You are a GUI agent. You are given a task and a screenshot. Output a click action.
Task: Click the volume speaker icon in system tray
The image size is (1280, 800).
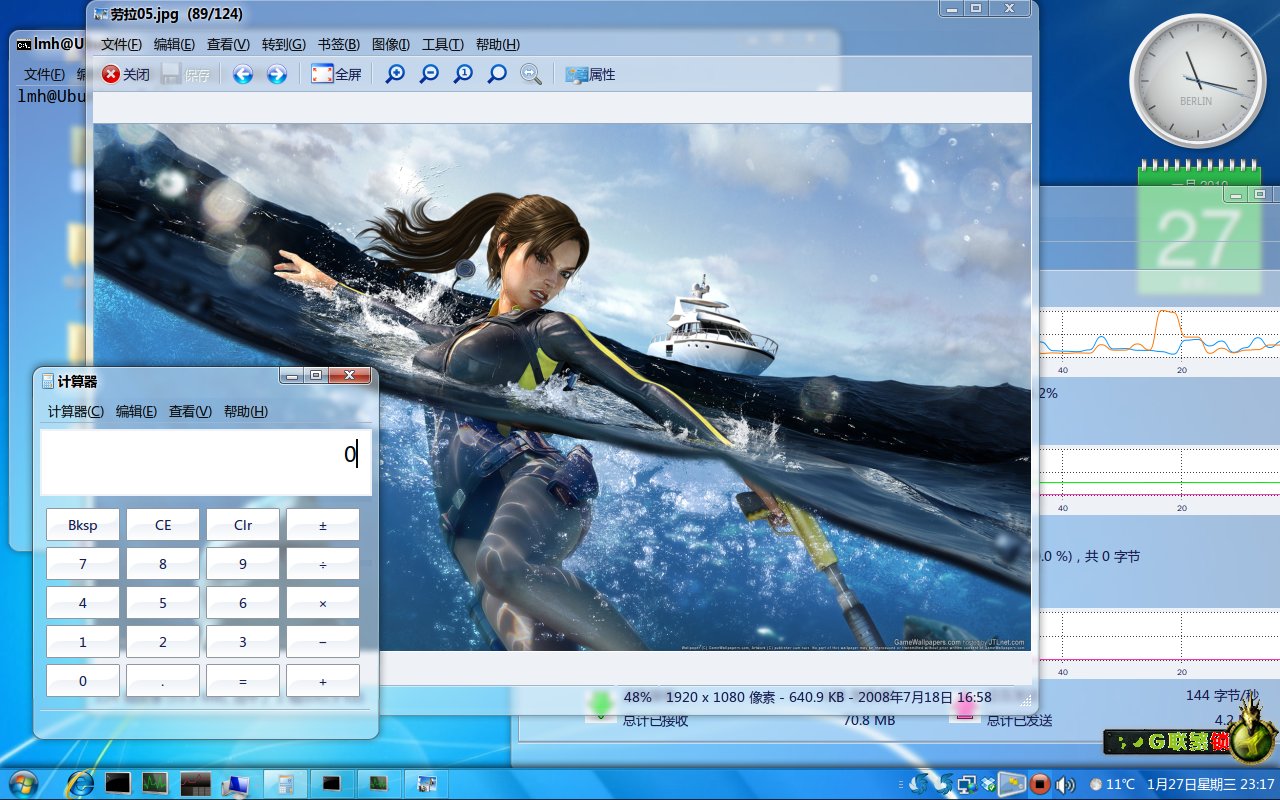(x=1065, y=784)
